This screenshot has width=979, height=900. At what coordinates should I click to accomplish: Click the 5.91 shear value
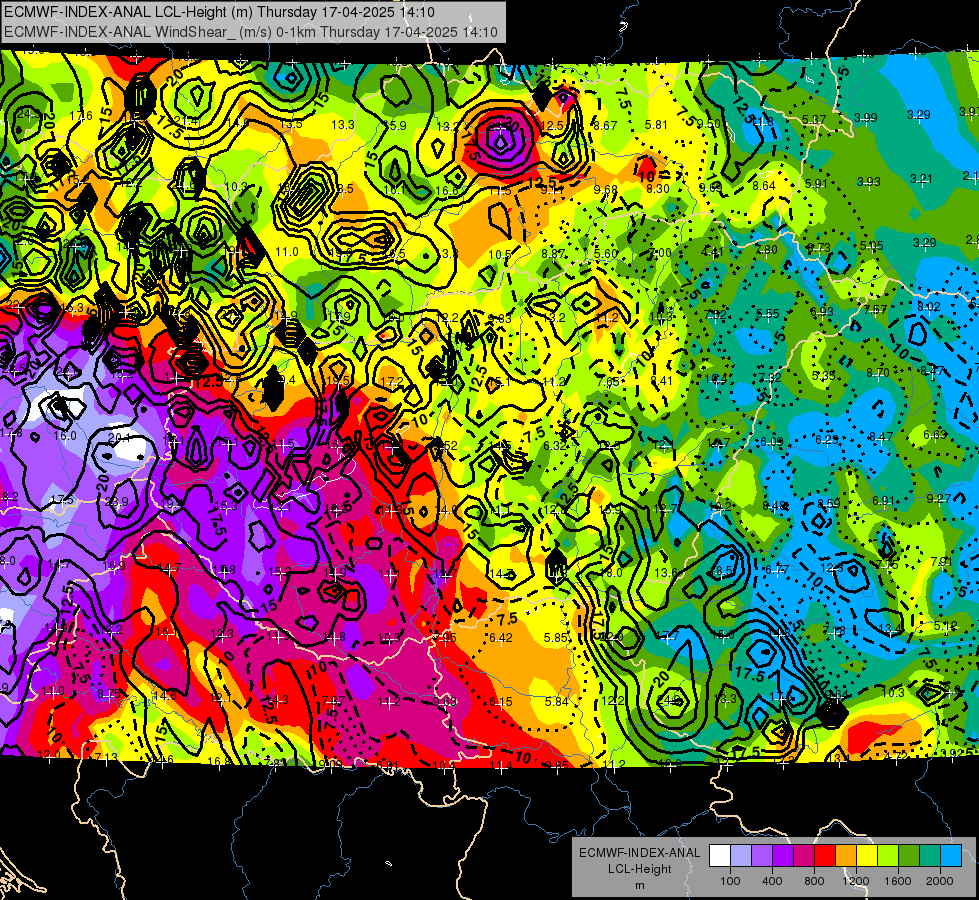(816, 184)
